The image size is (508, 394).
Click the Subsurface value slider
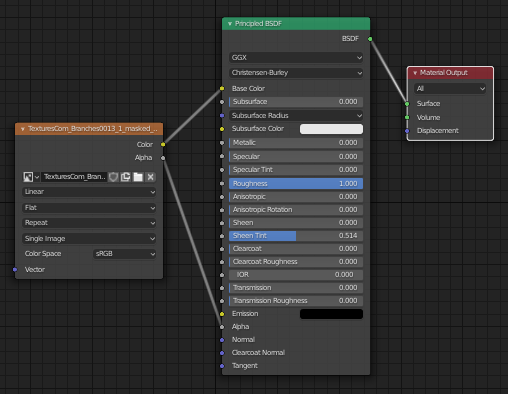pos(296,102)
